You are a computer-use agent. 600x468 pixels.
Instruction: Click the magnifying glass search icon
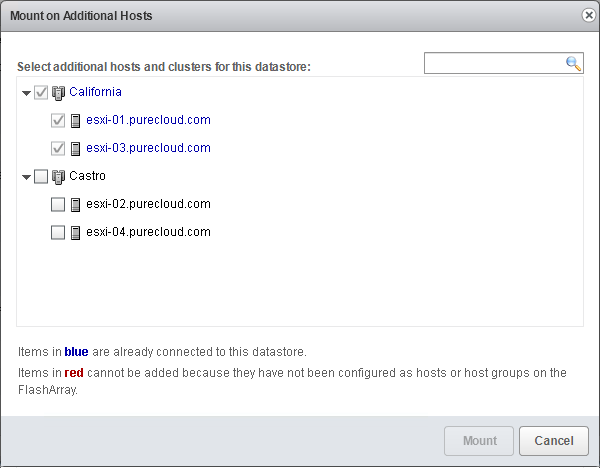(x=573, y=64)
